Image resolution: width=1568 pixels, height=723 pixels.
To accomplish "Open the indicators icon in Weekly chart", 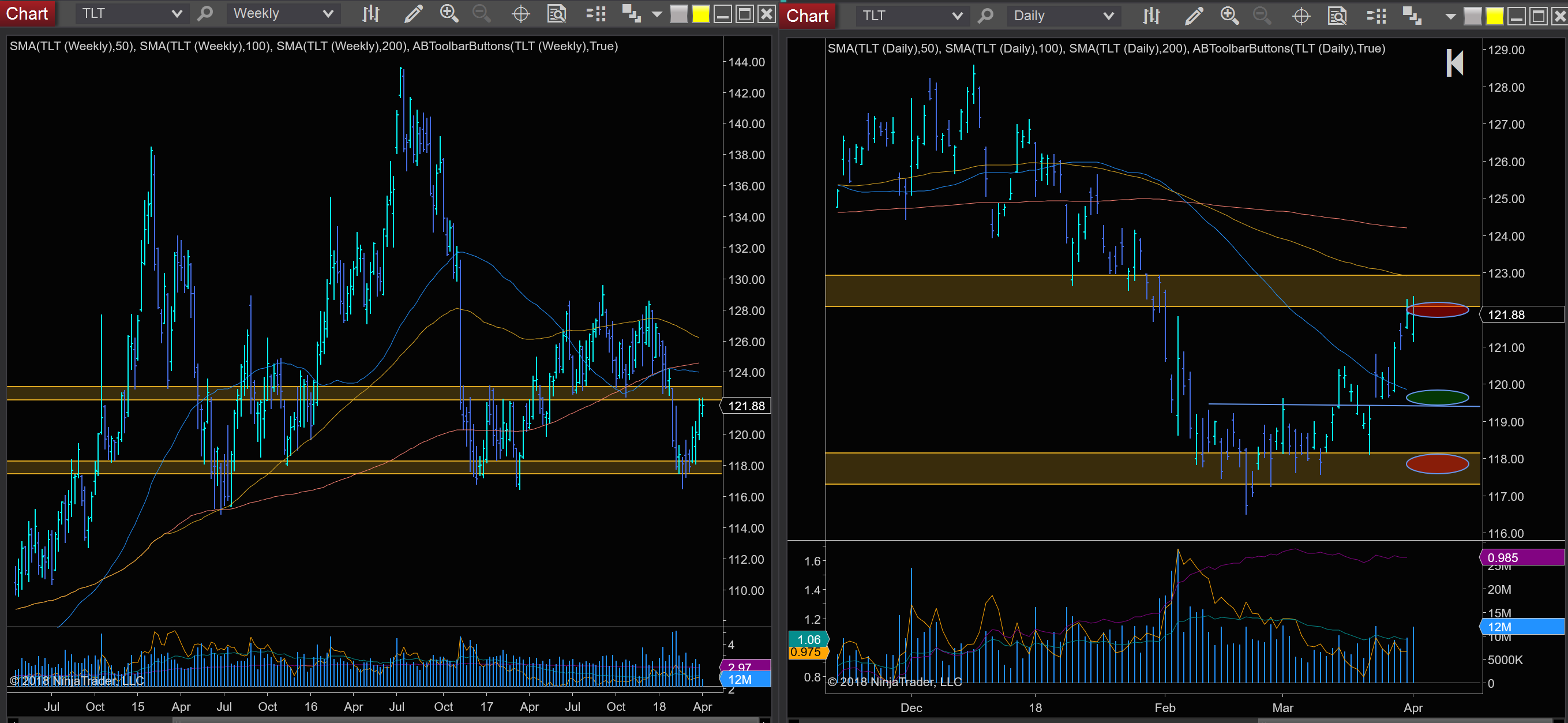I will coord(596,13).
